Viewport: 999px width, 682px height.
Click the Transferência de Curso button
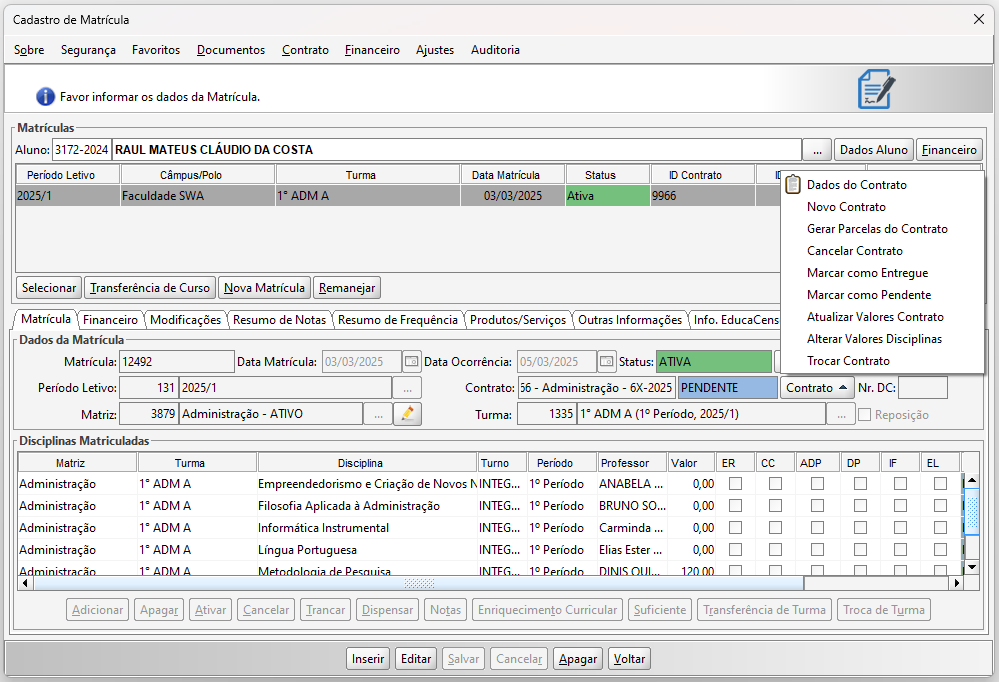(150, 288)
